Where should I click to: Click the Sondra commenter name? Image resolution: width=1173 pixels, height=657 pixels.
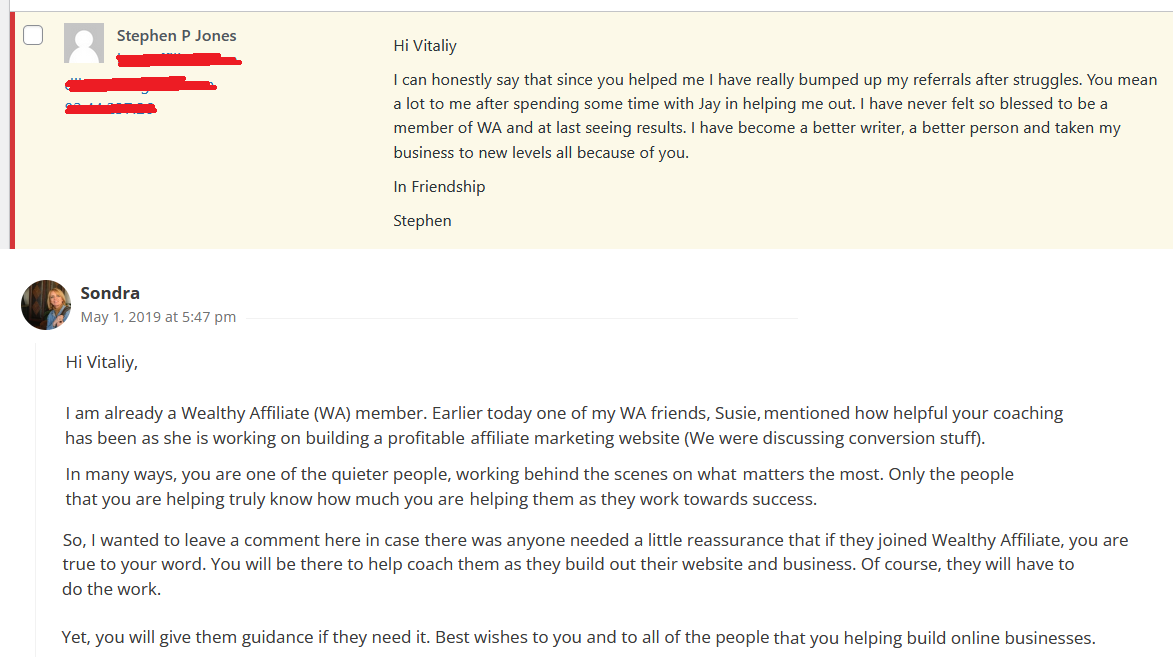[x=110, y=293]
